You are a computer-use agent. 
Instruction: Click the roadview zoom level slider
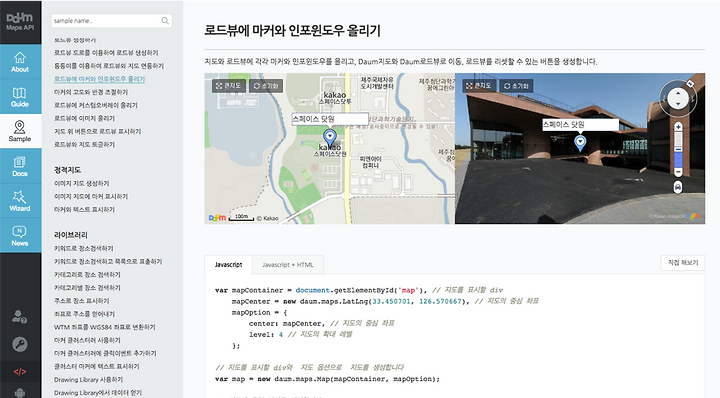pyautogui.click(x=678, y=150)
